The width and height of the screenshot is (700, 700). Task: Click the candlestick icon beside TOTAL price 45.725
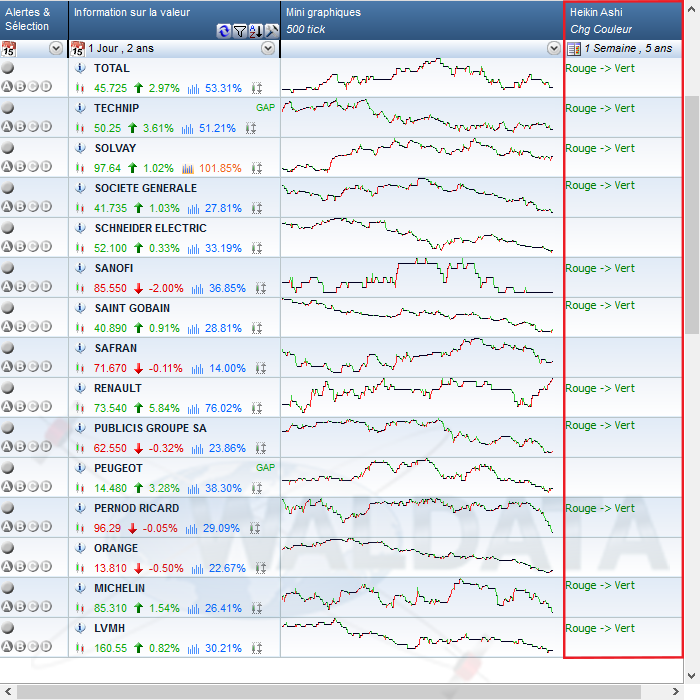(x=80, y=88)
